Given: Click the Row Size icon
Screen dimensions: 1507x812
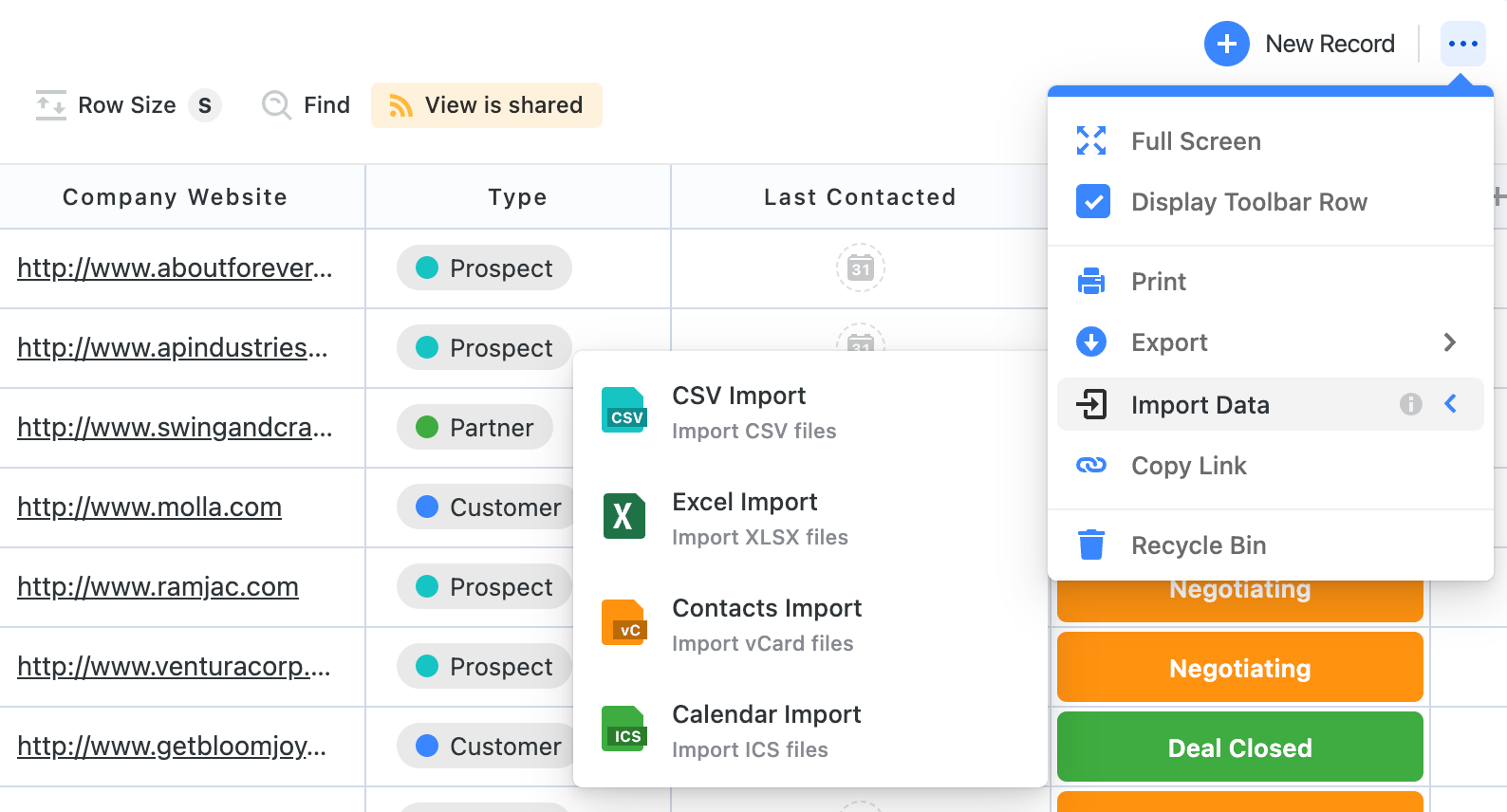Looking at the screenshot, I should coord(51,105).
